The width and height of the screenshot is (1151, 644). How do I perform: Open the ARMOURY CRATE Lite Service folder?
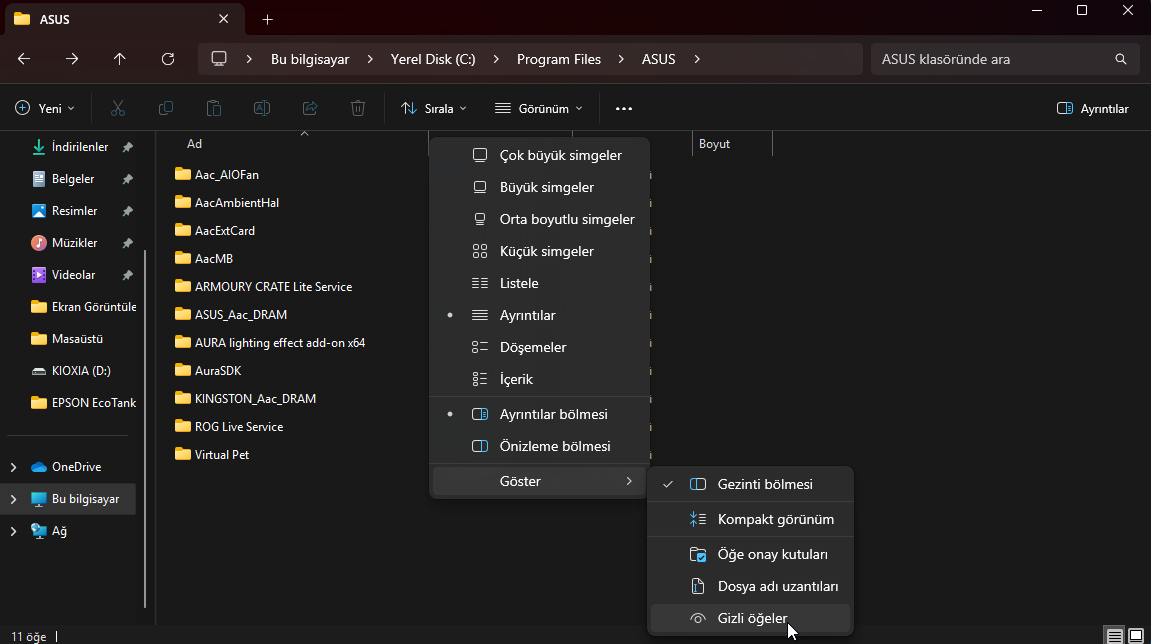pos(273,286)
